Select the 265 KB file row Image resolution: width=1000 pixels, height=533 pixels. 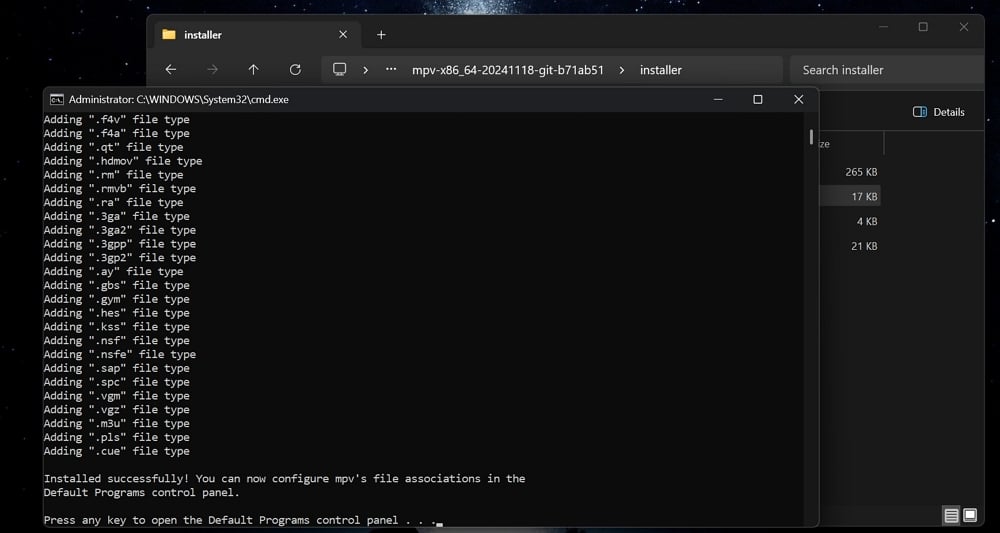tap(850, 172)
